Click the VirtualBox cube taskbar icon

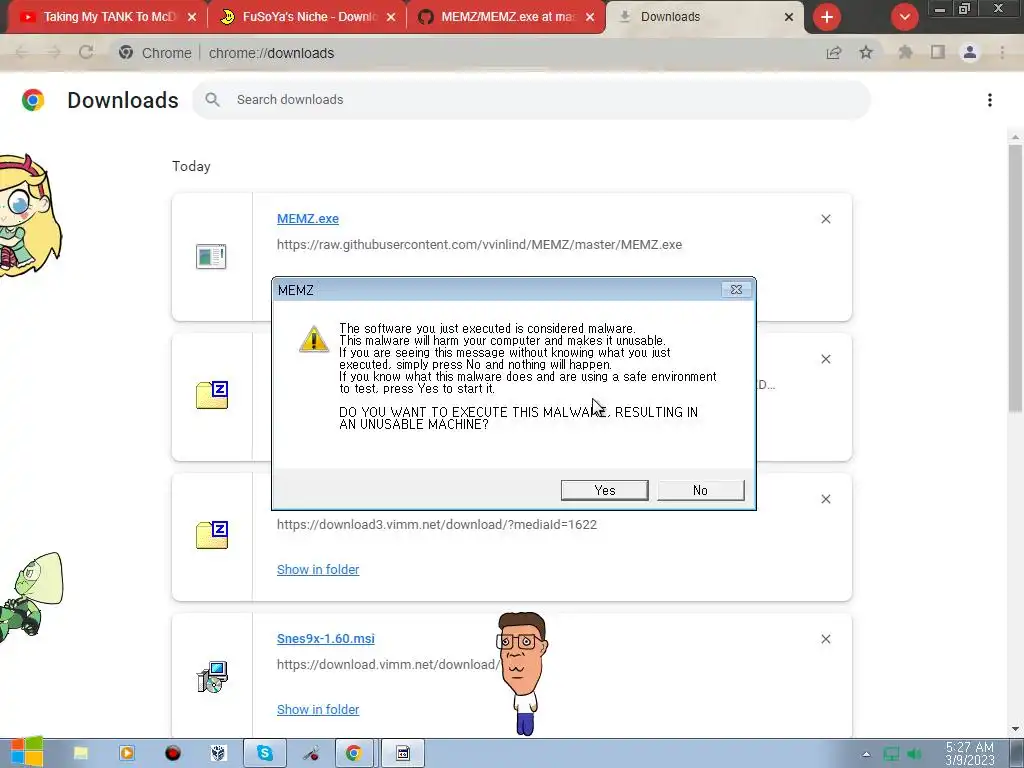218,753
